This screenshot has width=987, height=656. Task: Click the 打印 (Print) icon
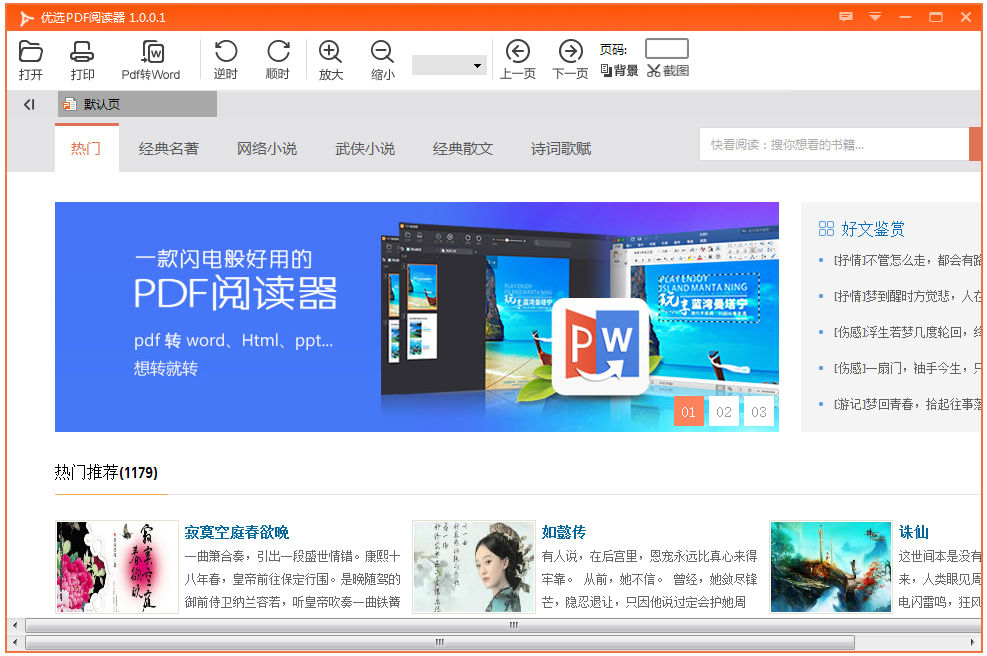click(x=82, y=59)
